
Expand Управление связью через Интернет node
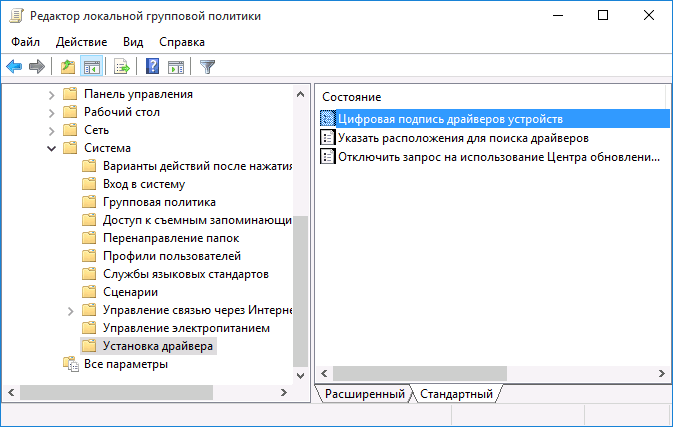coord(70,310)
